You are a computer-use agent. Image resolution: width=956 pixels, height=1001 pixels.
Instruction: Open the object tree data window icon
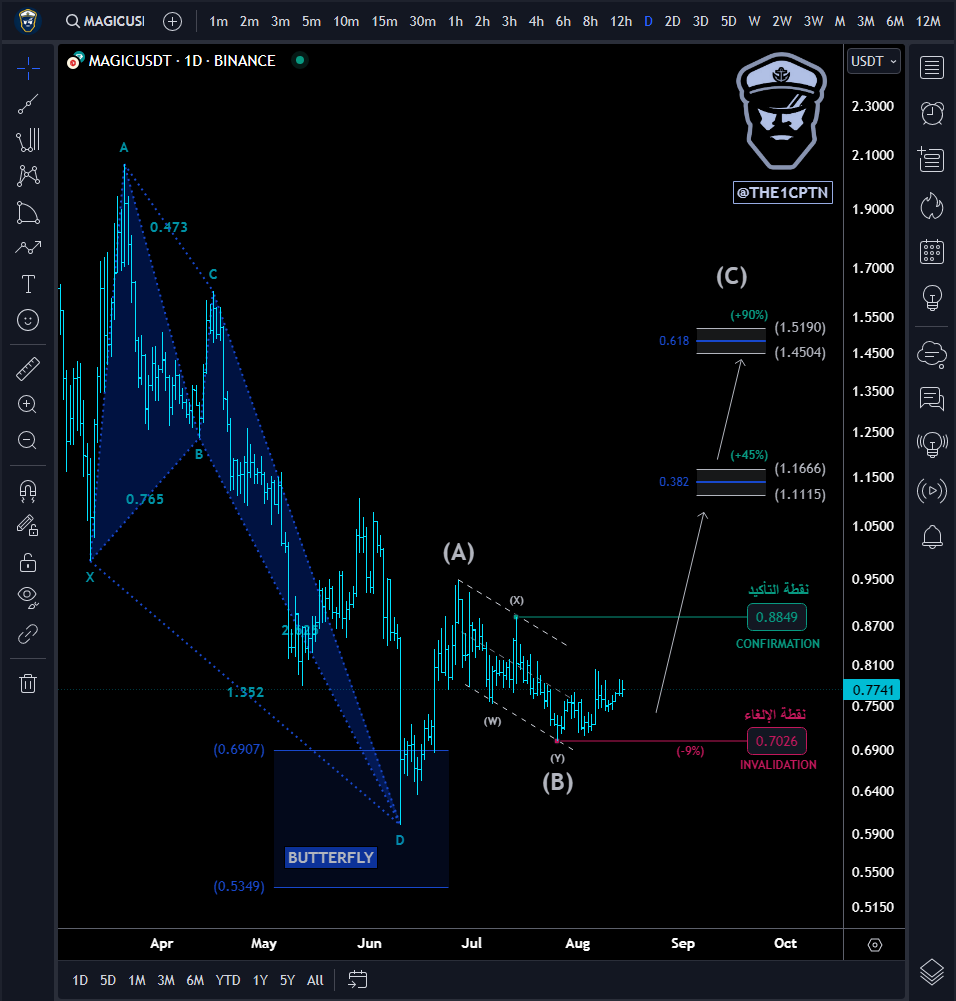(x=931, y=159)
